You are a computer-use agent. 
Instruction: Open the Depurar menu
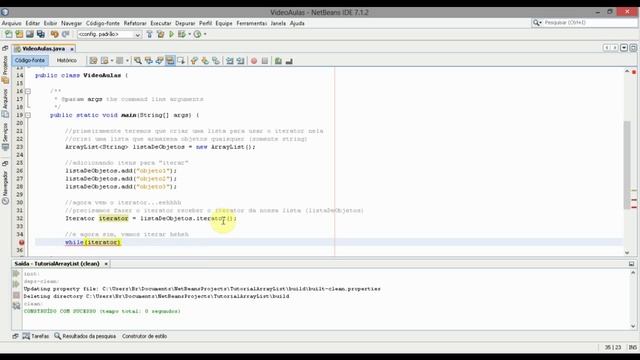point(185,23)
